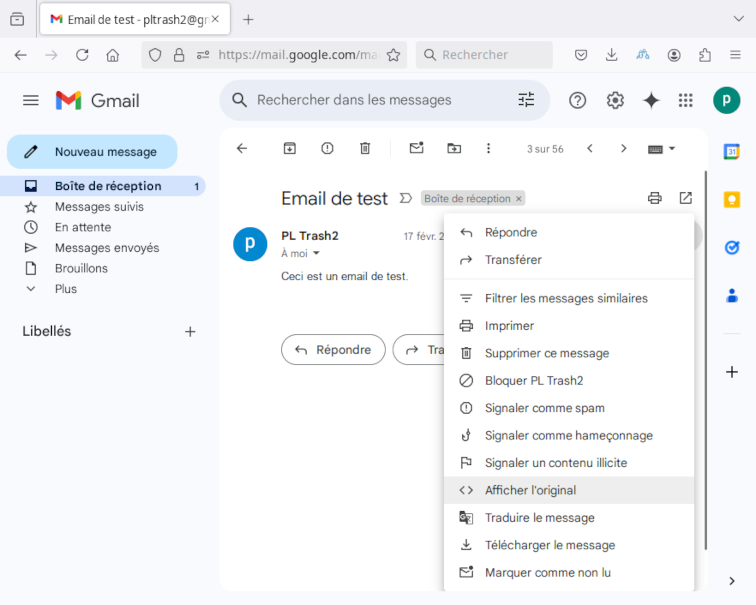Open the Google account avatar

click(x=726, y=100)
